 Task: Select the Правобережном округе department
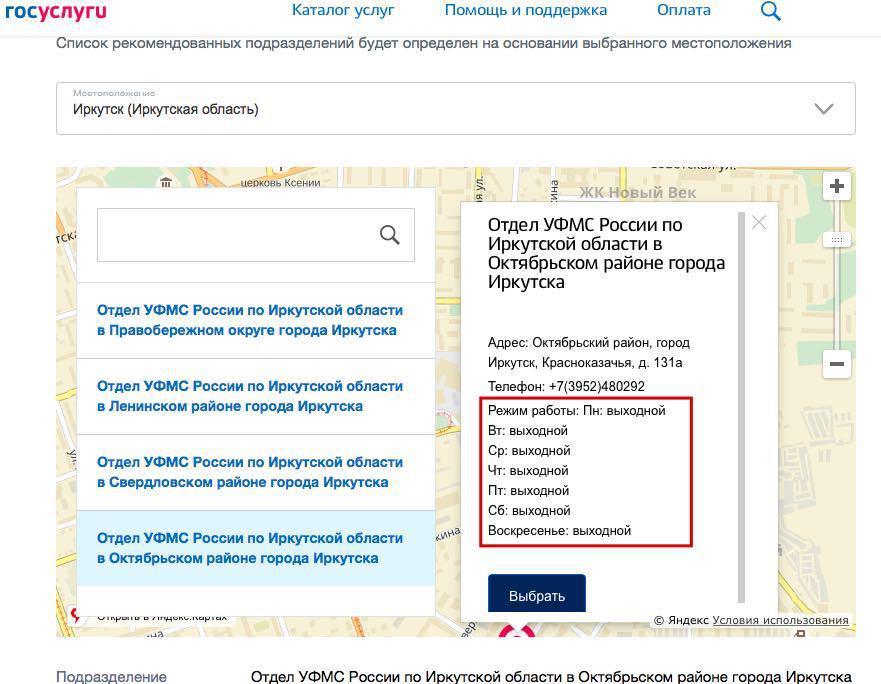coord(250,321)
